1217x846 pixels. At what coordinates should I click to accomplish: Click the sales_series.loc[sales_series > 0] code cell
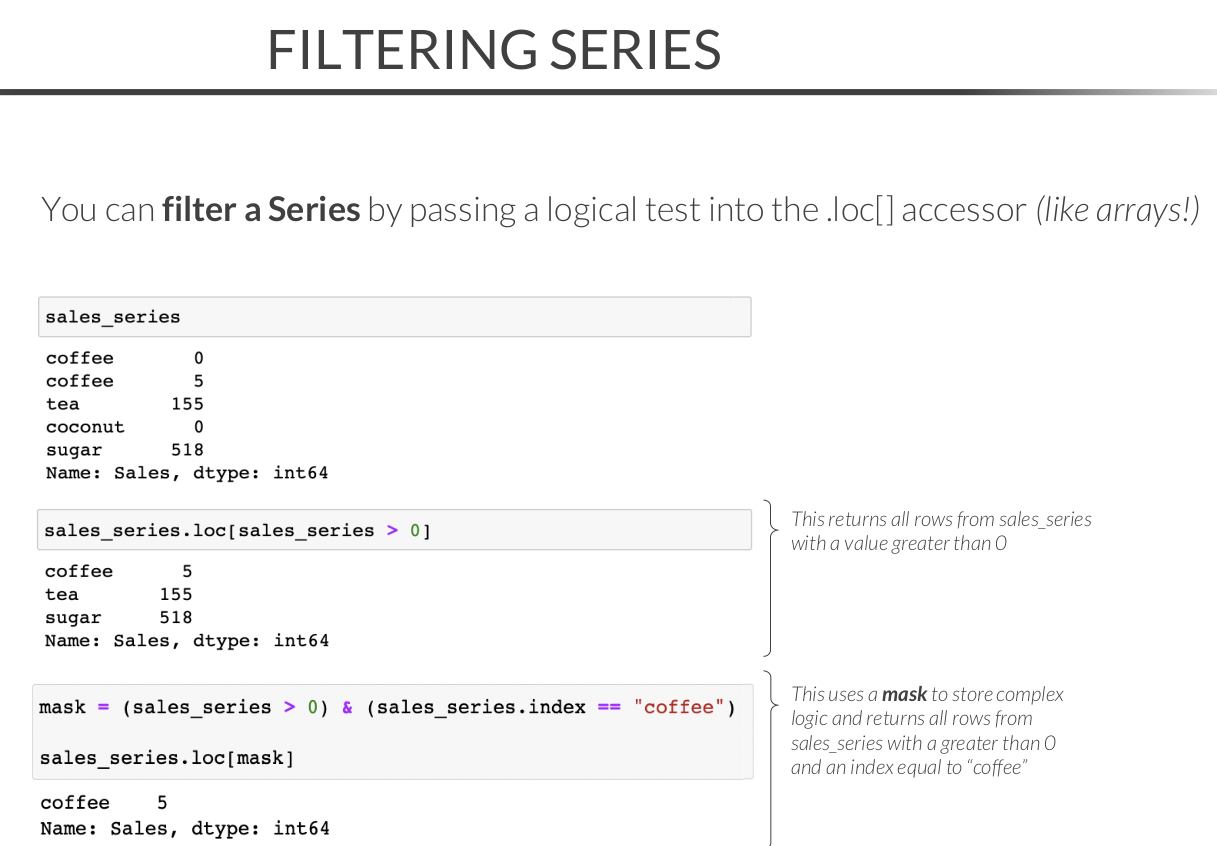click(x=394, y=530)
